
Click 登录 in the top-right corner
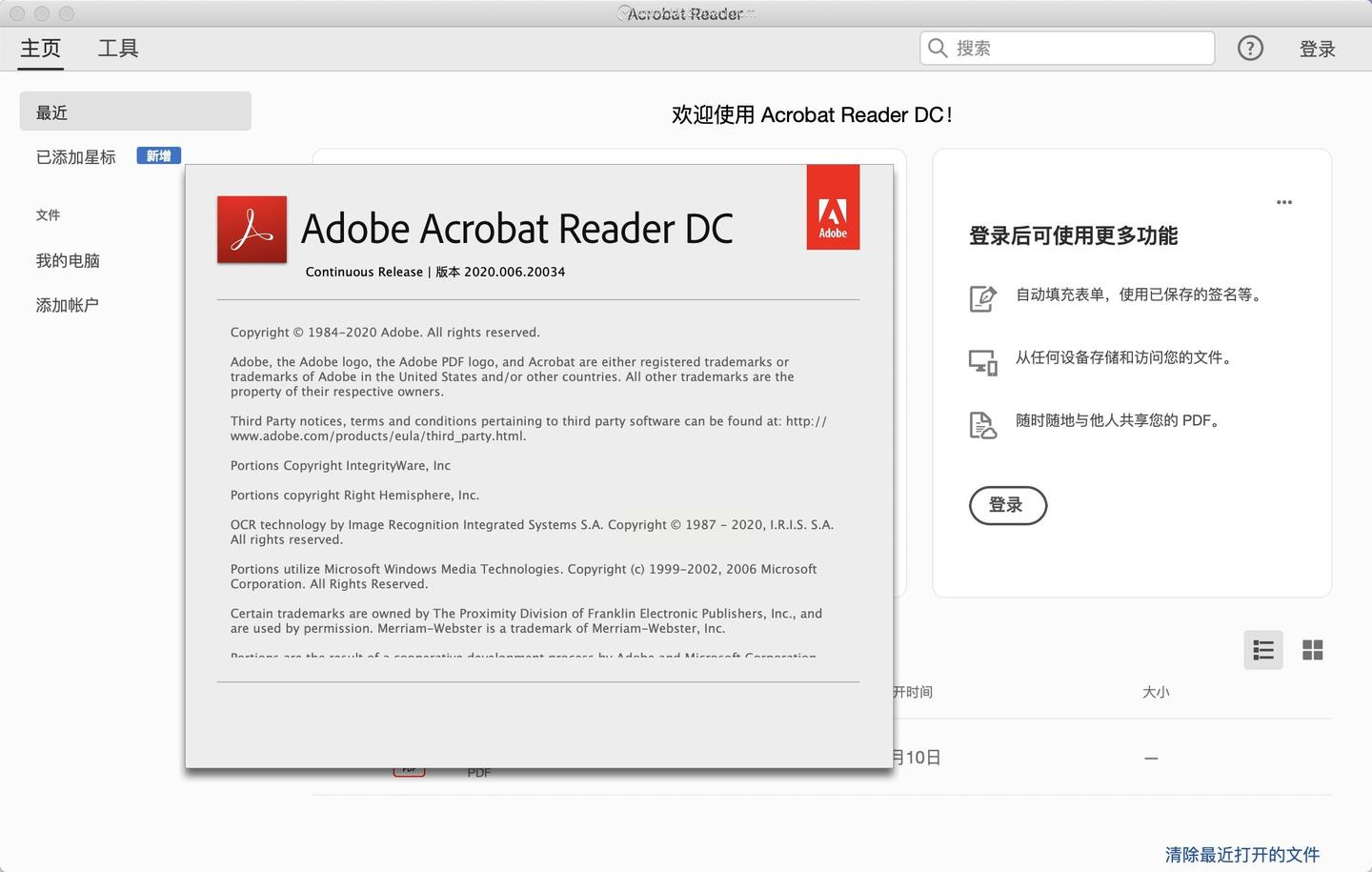[1318, 49]
